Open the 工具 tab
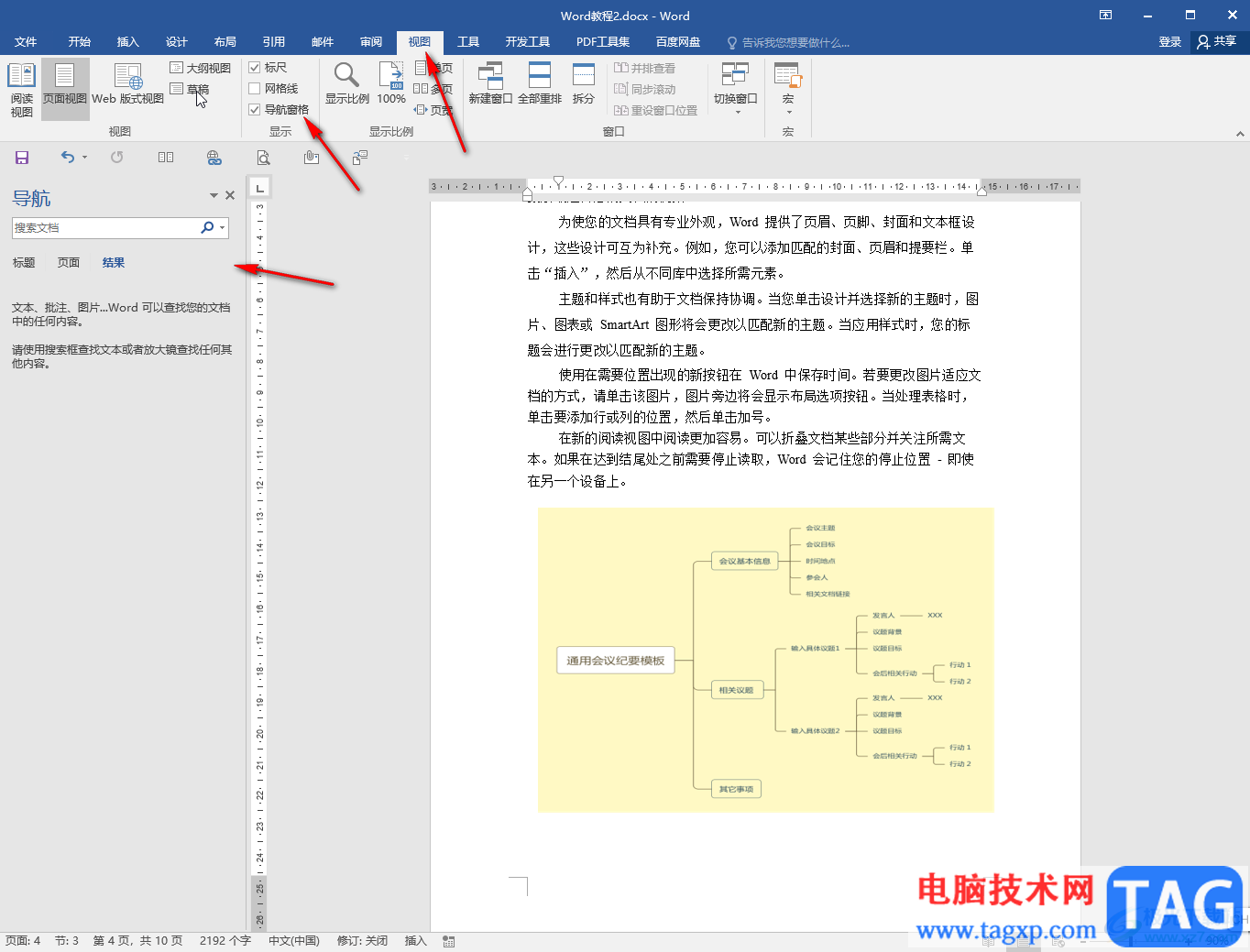Image resolution: width=1250 pixels, height=952 pixels. point(468,42)
